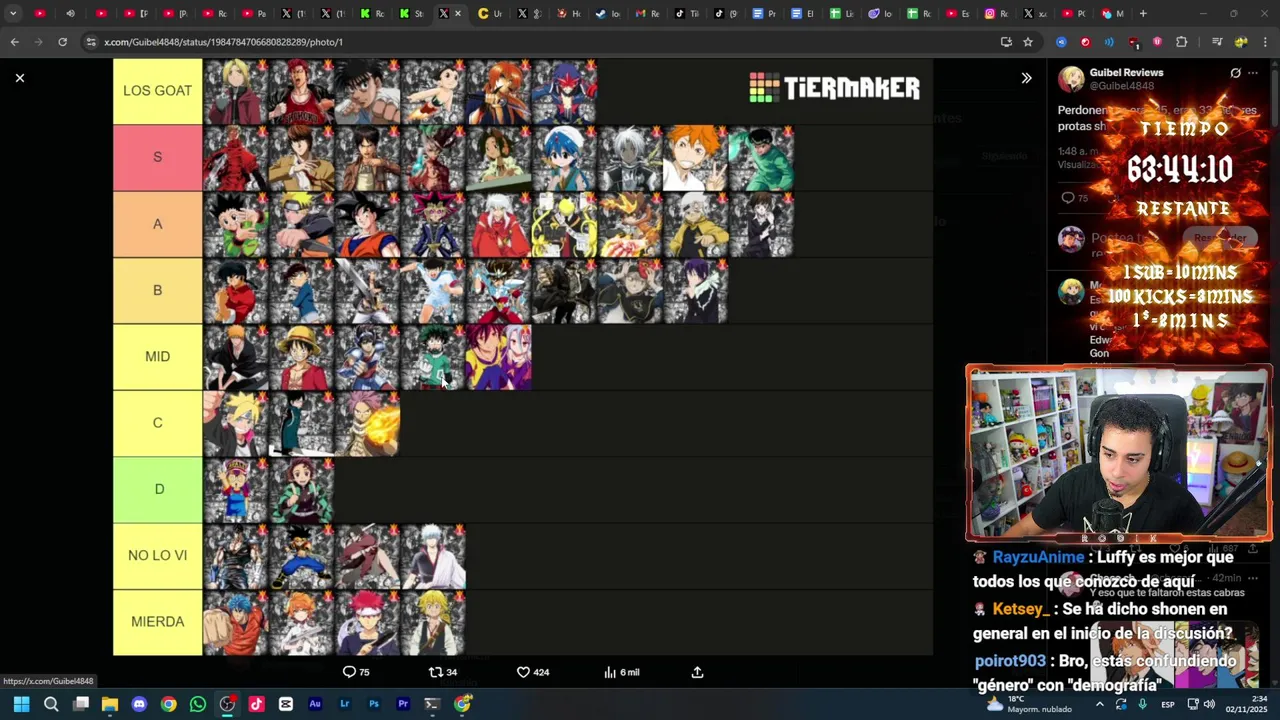Switch to the Instagram tab
Screen dimensions: 1280x720
click(997, 14)
